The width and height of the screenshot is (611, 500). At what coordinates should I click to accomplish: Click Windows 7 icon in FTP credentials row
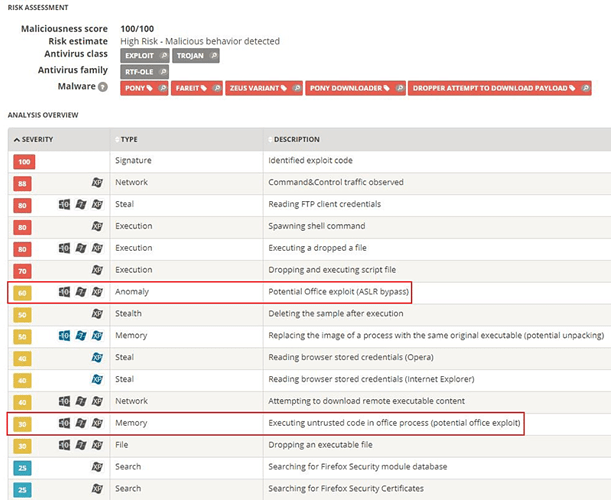(x=81, y=204)
